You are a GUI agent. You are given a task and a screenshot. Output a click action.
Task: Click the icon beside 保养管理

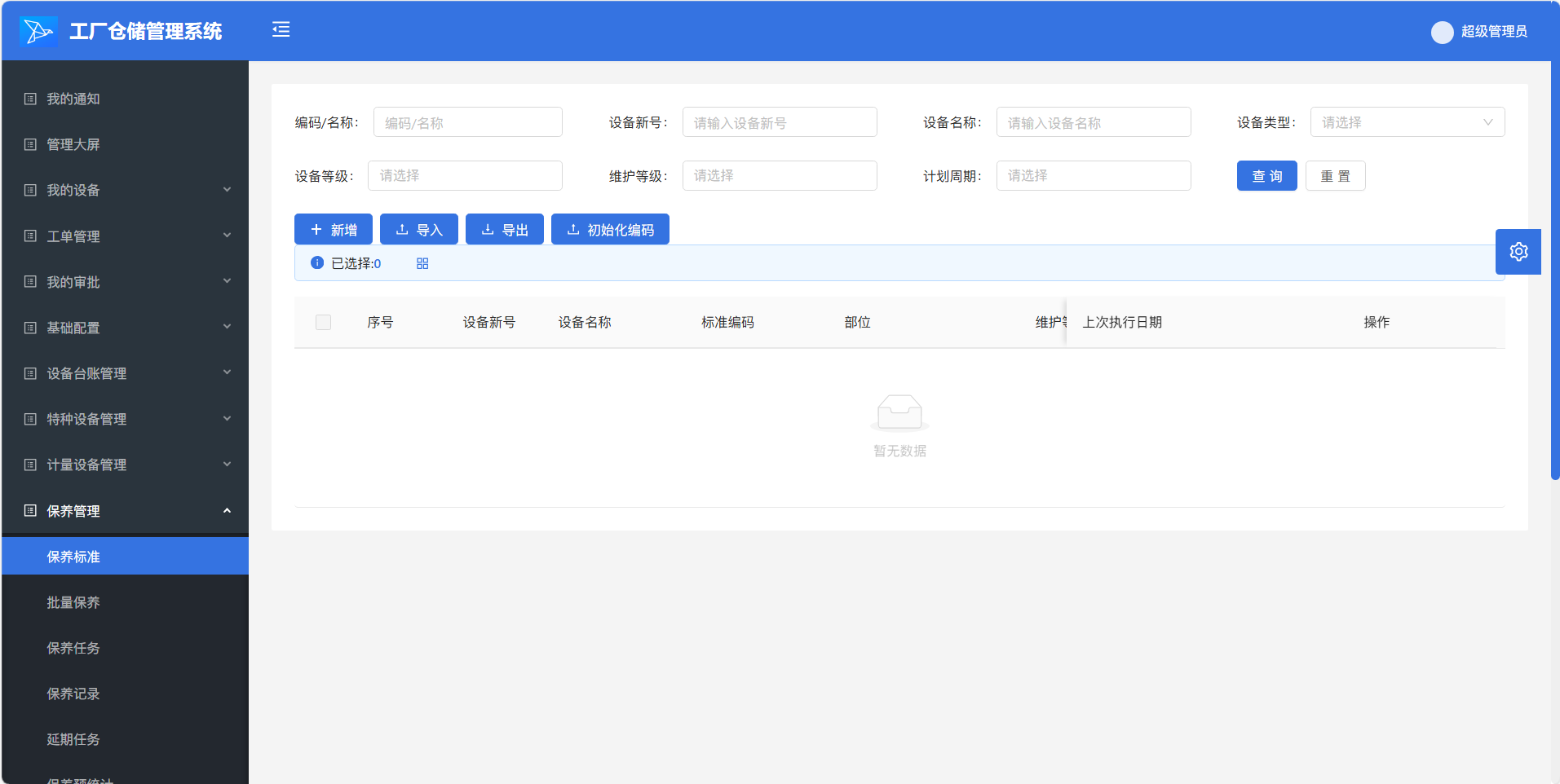point(30,510)
